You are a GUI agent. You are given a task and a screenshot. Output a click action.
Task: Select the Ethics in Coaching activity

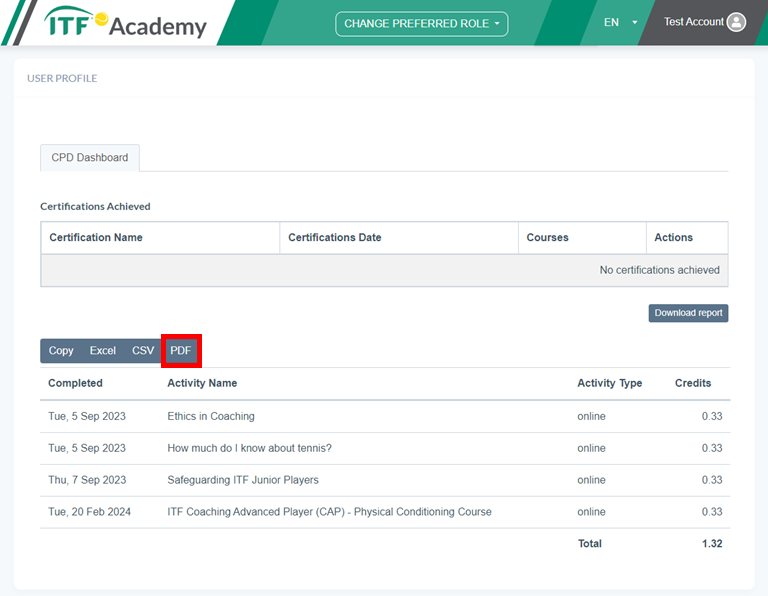point(211,416)
